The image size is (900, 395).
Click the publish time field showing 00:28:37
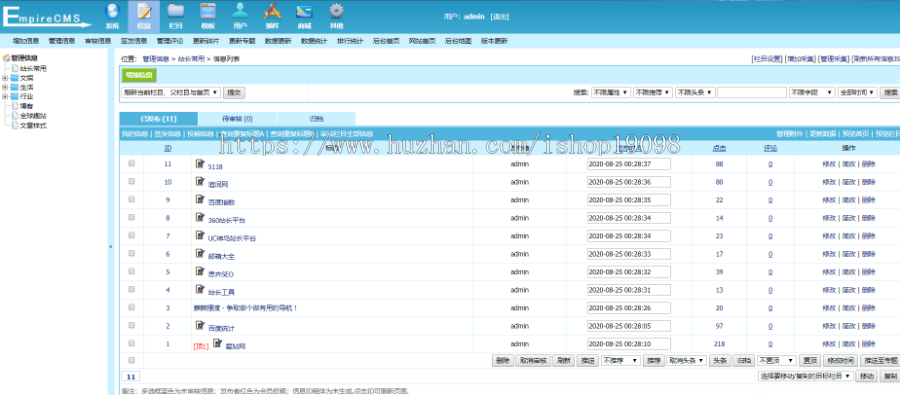pyautogui.click(x=629, y=164)
